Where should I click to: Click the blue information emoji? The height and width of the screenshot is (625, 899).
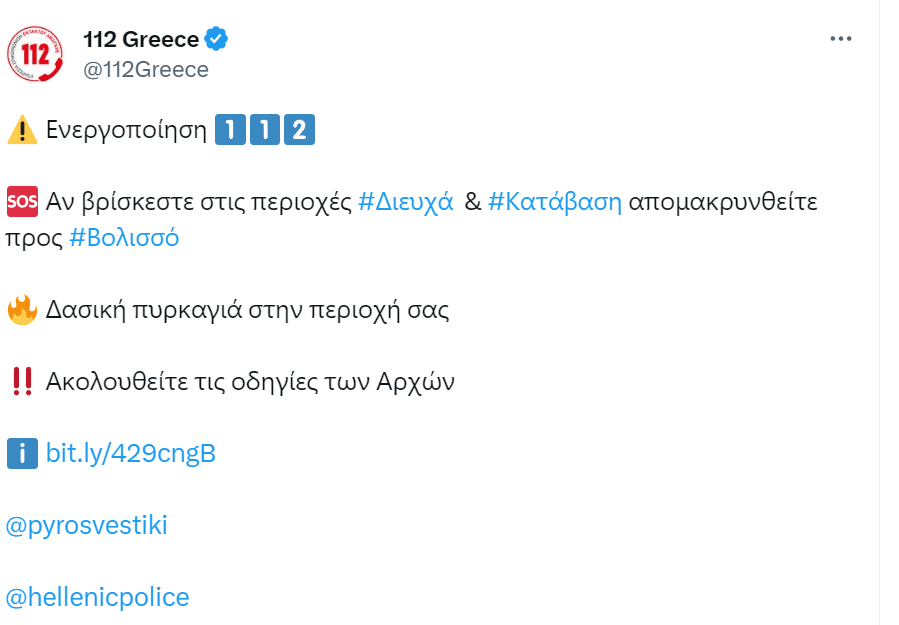pos(22,453)
